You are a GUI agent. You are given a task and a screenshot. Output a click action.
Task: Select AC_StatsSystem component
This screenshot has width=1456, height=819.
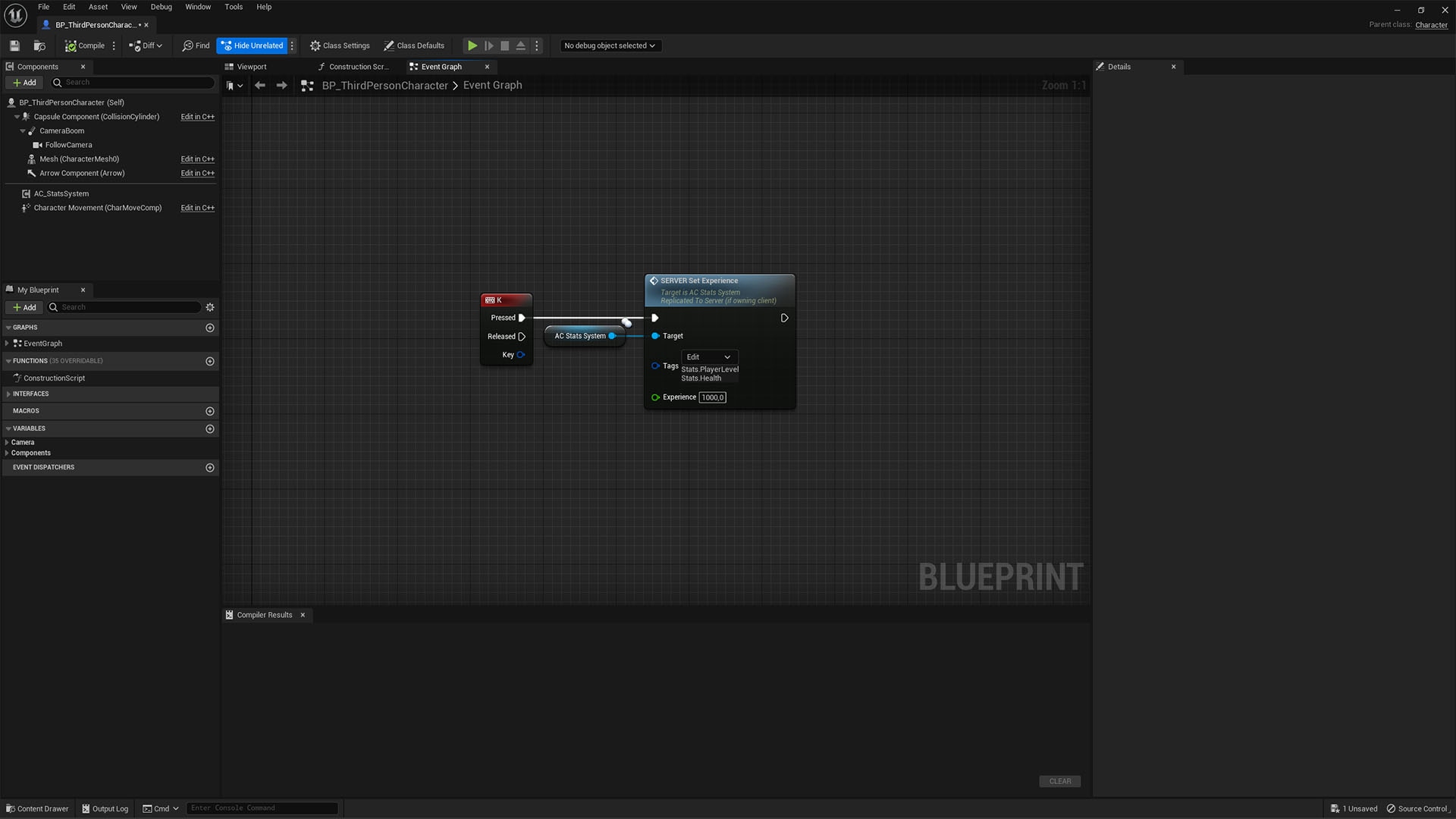click(61, 193)
